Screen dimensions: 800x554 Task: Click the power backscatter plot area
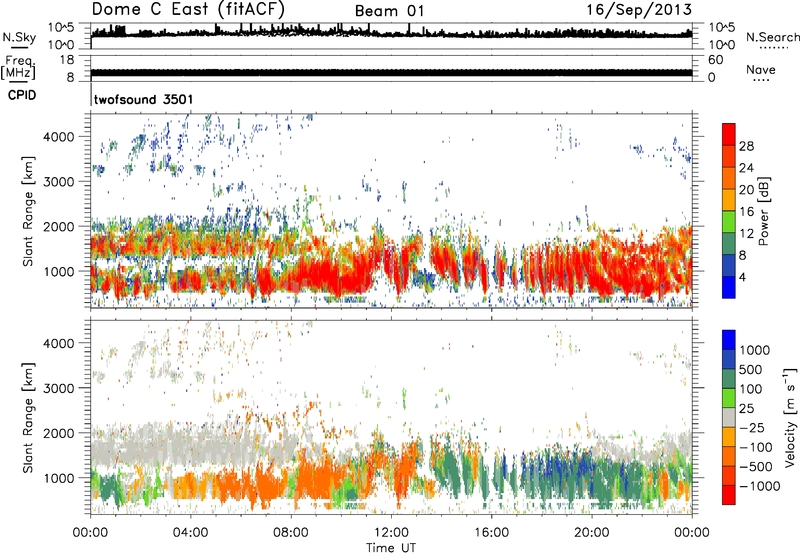tap(391, 211)
